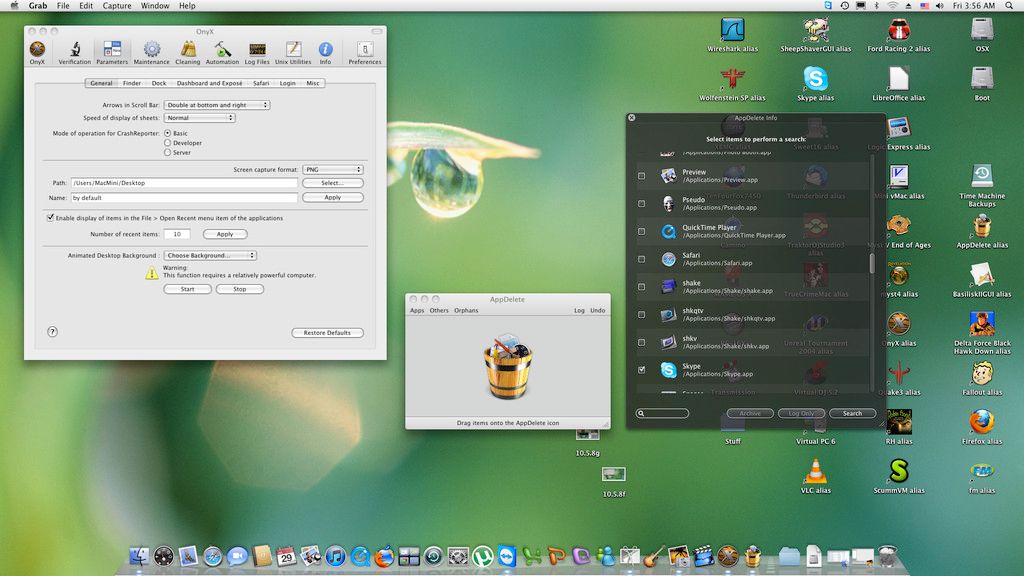Screen dimensions: 1024x576
Task: Open Log Files in OnyX toolbar
Action: pos(257,53)
